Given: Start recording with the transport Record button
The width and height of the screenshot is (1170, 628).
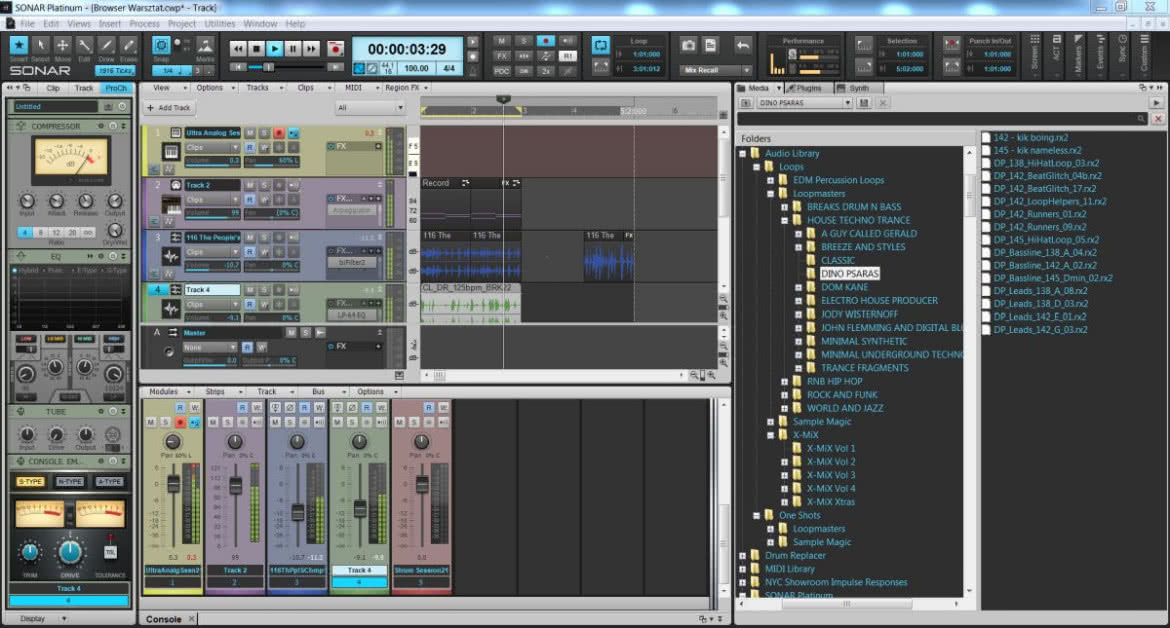Looking at the screenshot, I should pyautogui.click(x=336, y=48).
